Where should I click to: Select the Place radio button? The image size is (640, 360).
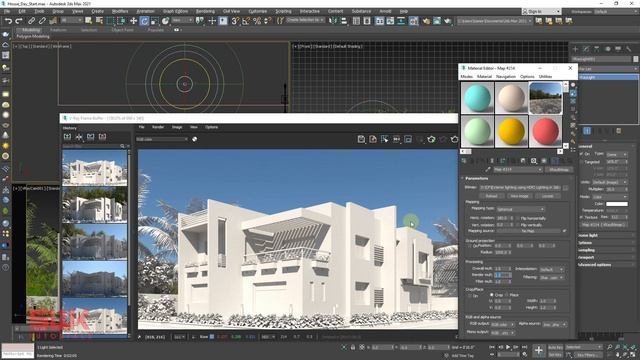tap(507, 295)
